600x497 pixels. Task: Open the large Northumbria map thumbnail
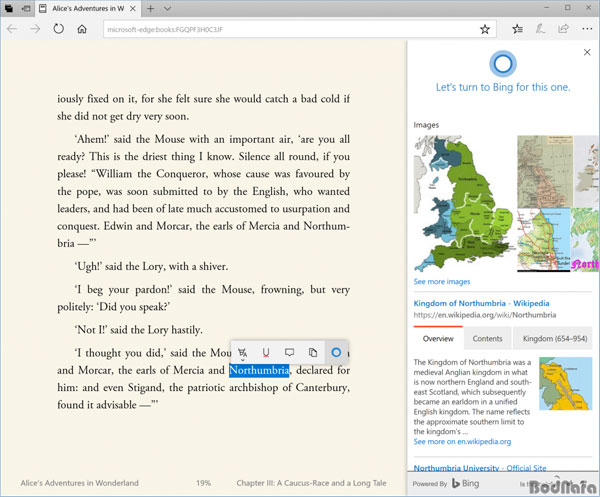(x=464, y=203)
